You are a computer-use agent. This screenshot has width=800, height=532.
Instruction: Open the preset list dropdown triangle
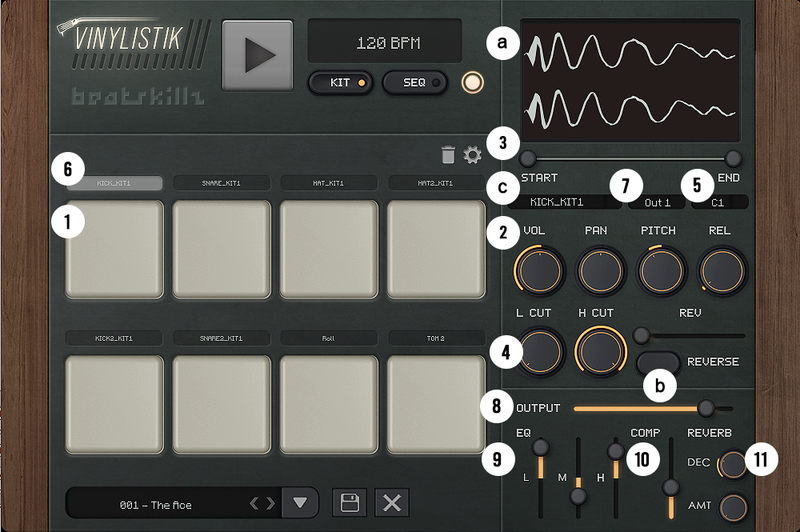[x=300, y=502]
